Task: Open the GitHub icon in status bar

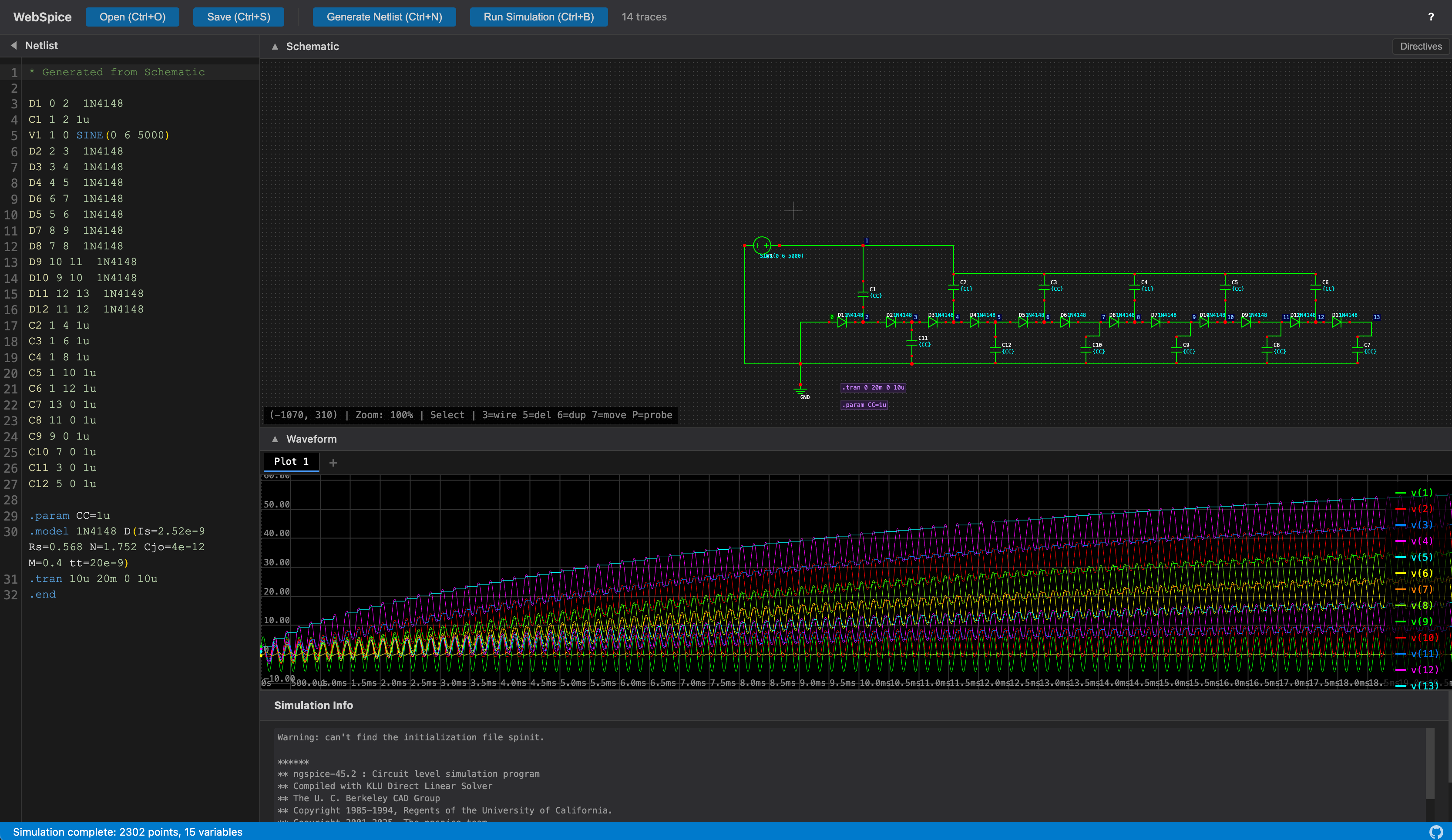Action: (x=1435, y=831)
